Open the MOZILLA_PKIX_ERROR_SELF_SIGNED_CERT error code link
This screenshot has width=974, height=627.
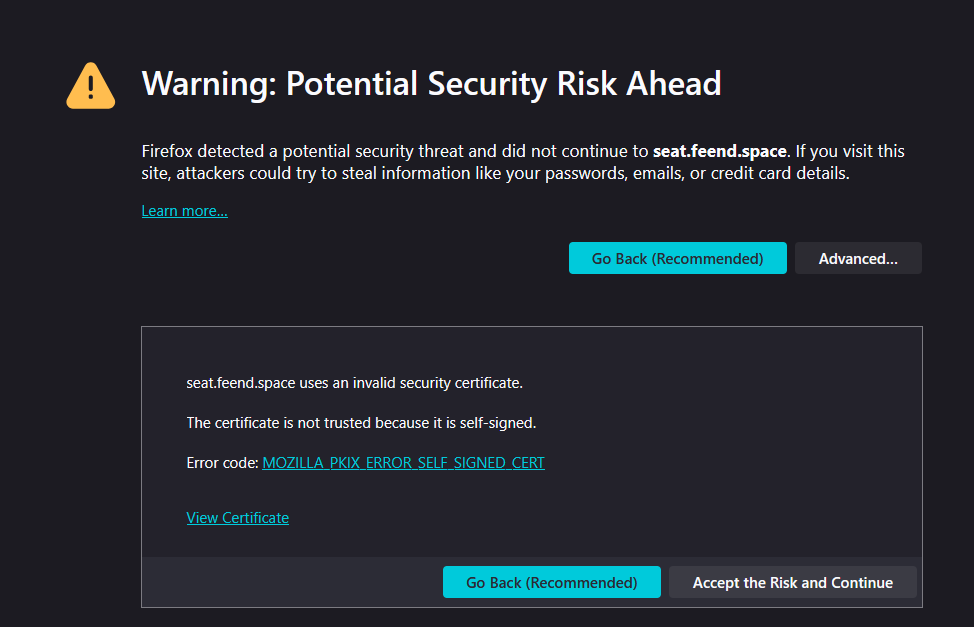pos(403,463)
